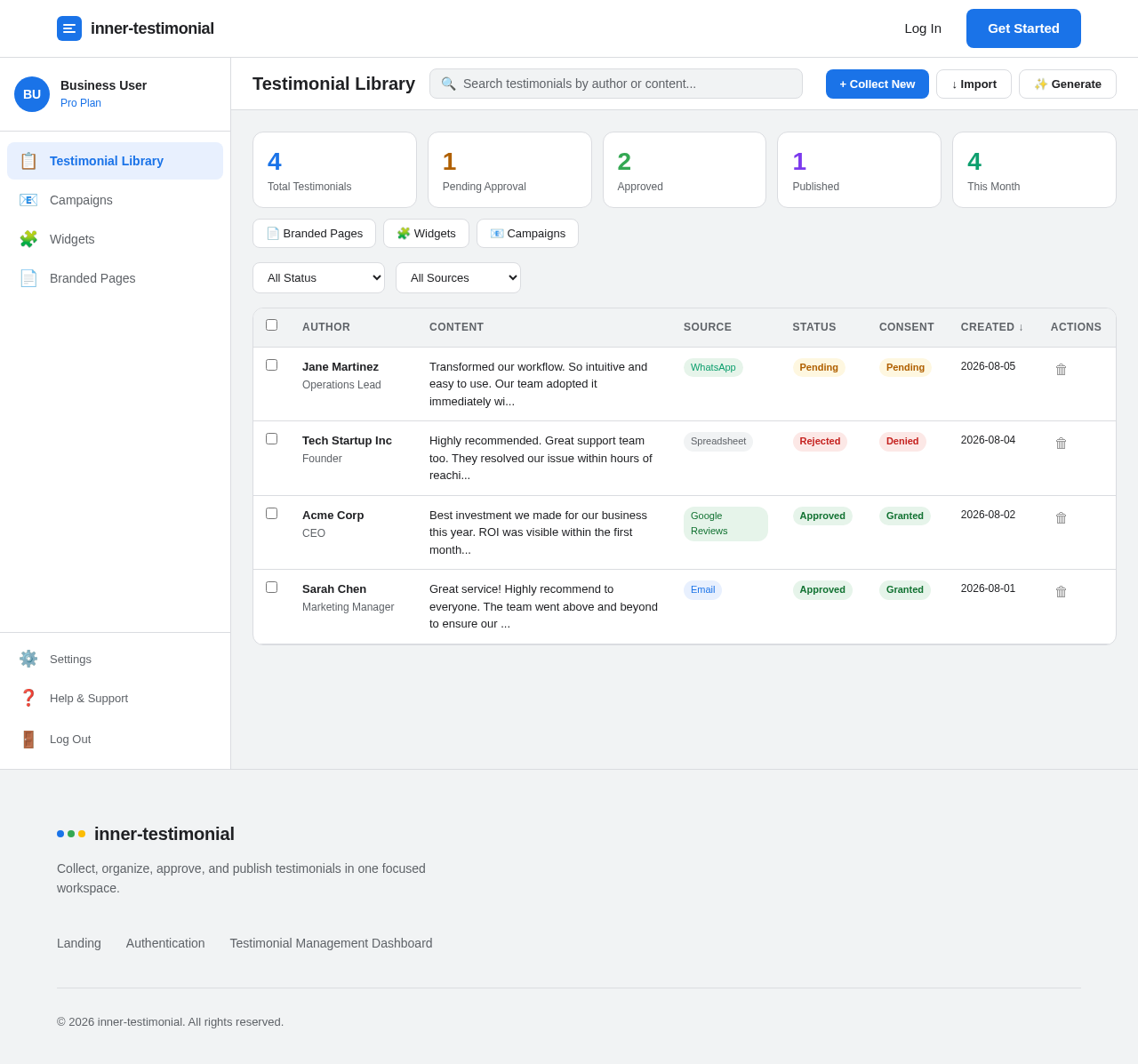The image size is (1138, 1064).
Task: Click the Help & Support question icon
Action: click(x=28, y=698)
